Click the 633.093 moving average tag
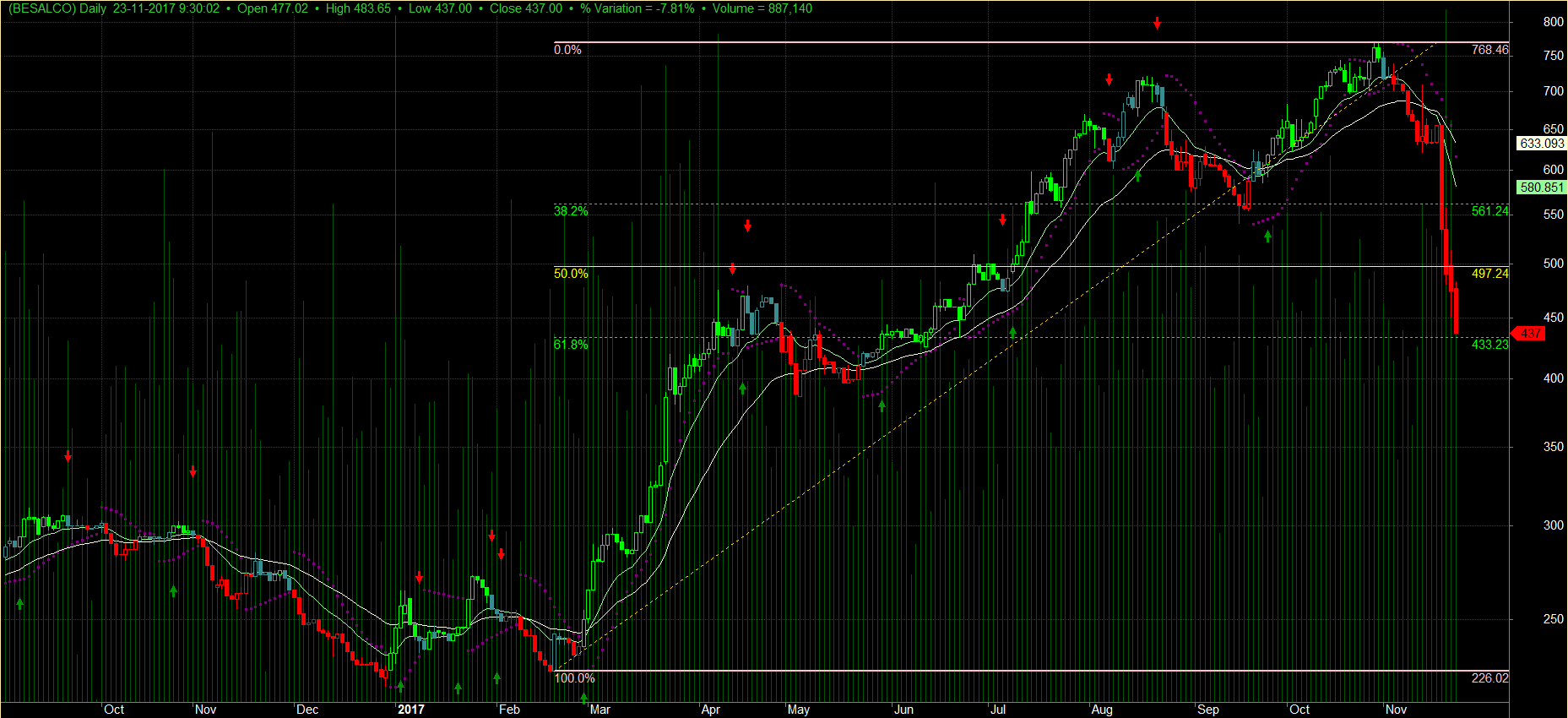 1542,144
